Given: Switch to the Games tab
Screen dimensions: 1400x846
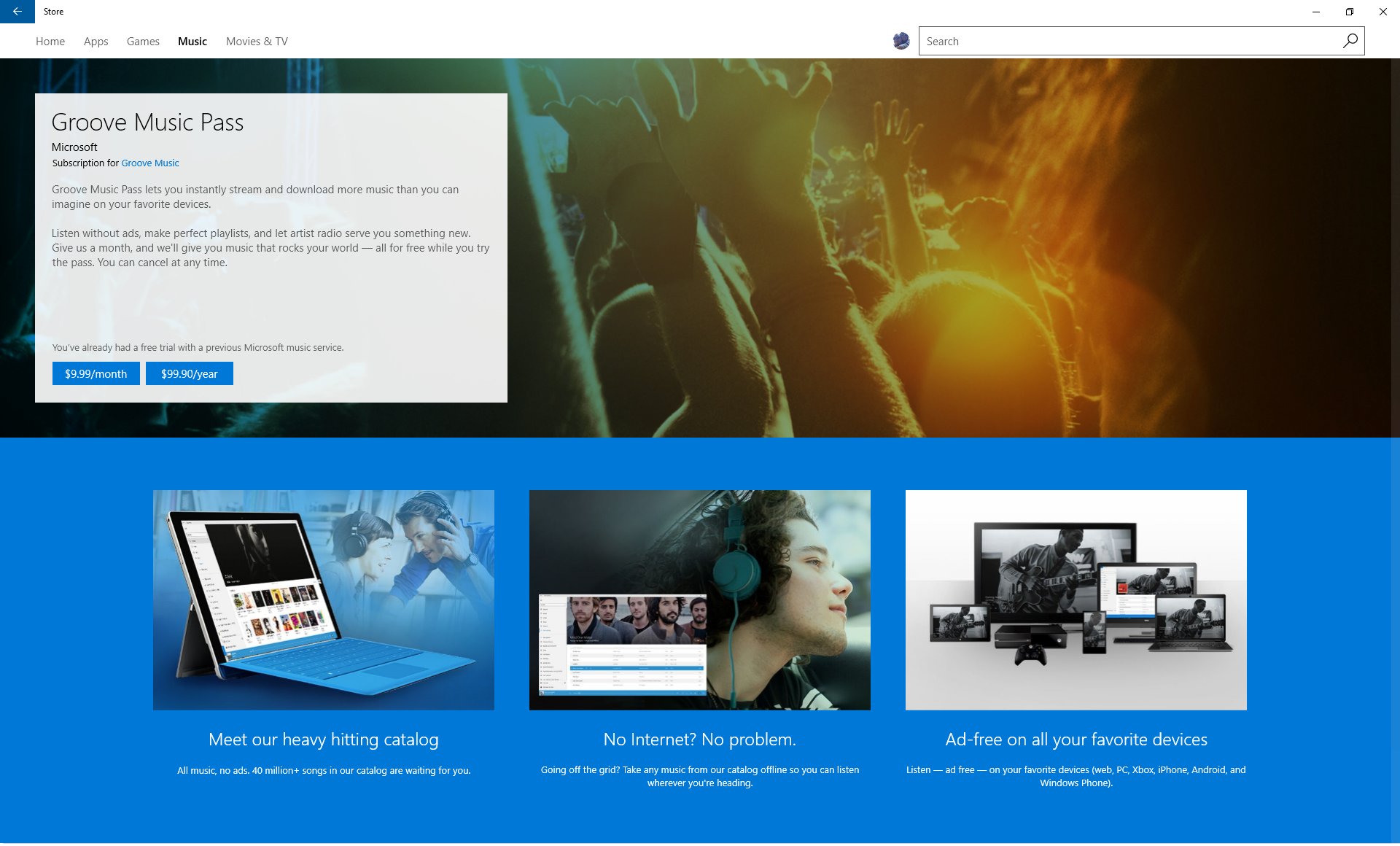Looking at the screenshot, I should click(x=143, y=42).
